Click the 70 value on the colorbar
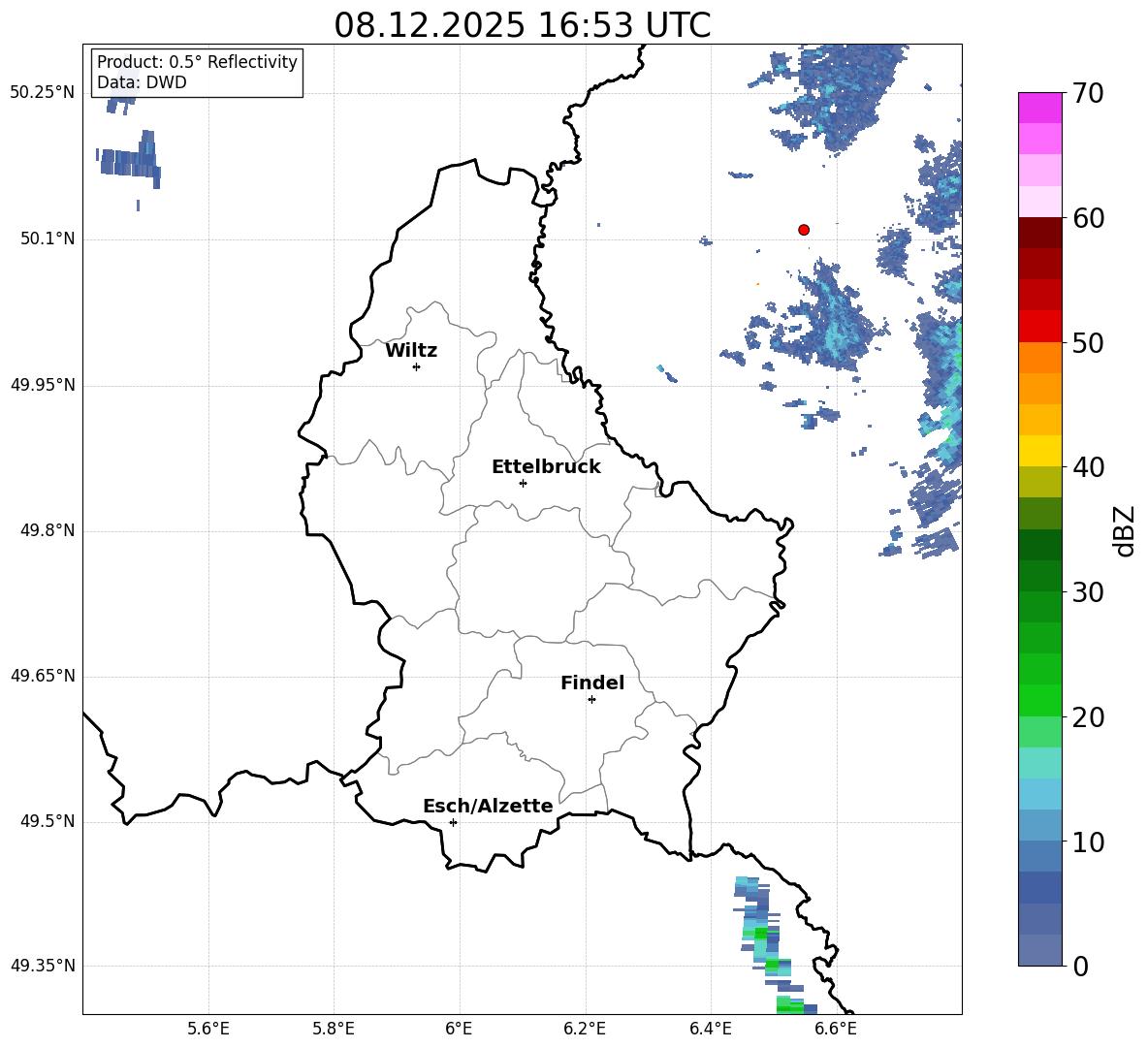This screenshot has height=1048, width=1148. [x=1088, y=94]
